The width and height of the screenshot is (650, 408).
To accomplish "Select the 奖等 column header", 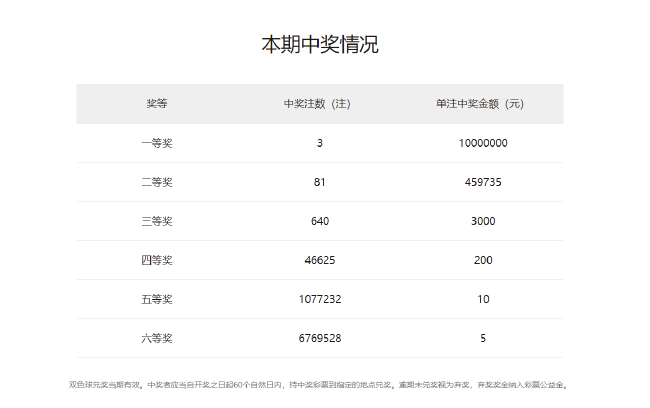I will click(157, 104).
